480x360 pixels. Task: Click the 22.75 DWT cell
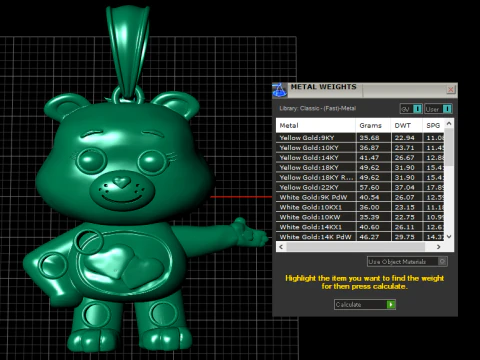(407, 217)
